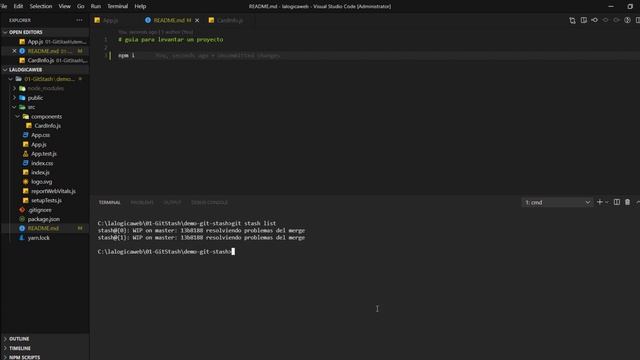Open the Help menu
This screenshot has height=360, width=640.
(x=140, y=6)
